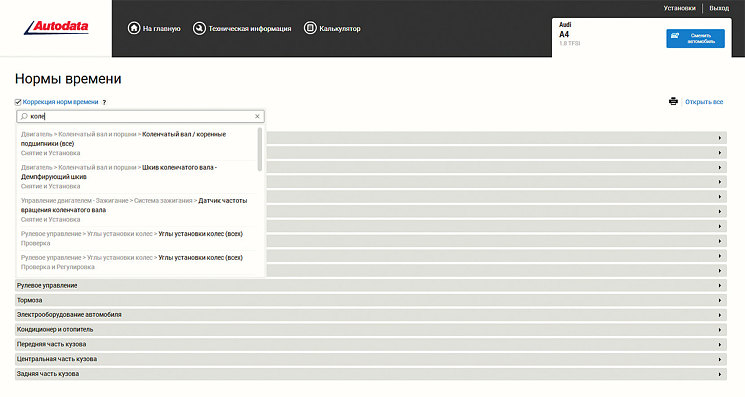Toggle the Коррекция норм времени checkbox
The width and height of the screenshot is (745, 397).
click(x=18, y=102)
